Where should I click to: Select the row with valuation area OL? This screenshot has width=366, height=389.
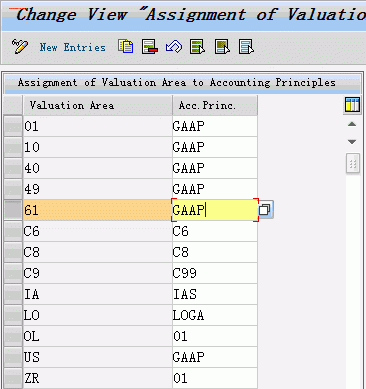tap(13, 336)
